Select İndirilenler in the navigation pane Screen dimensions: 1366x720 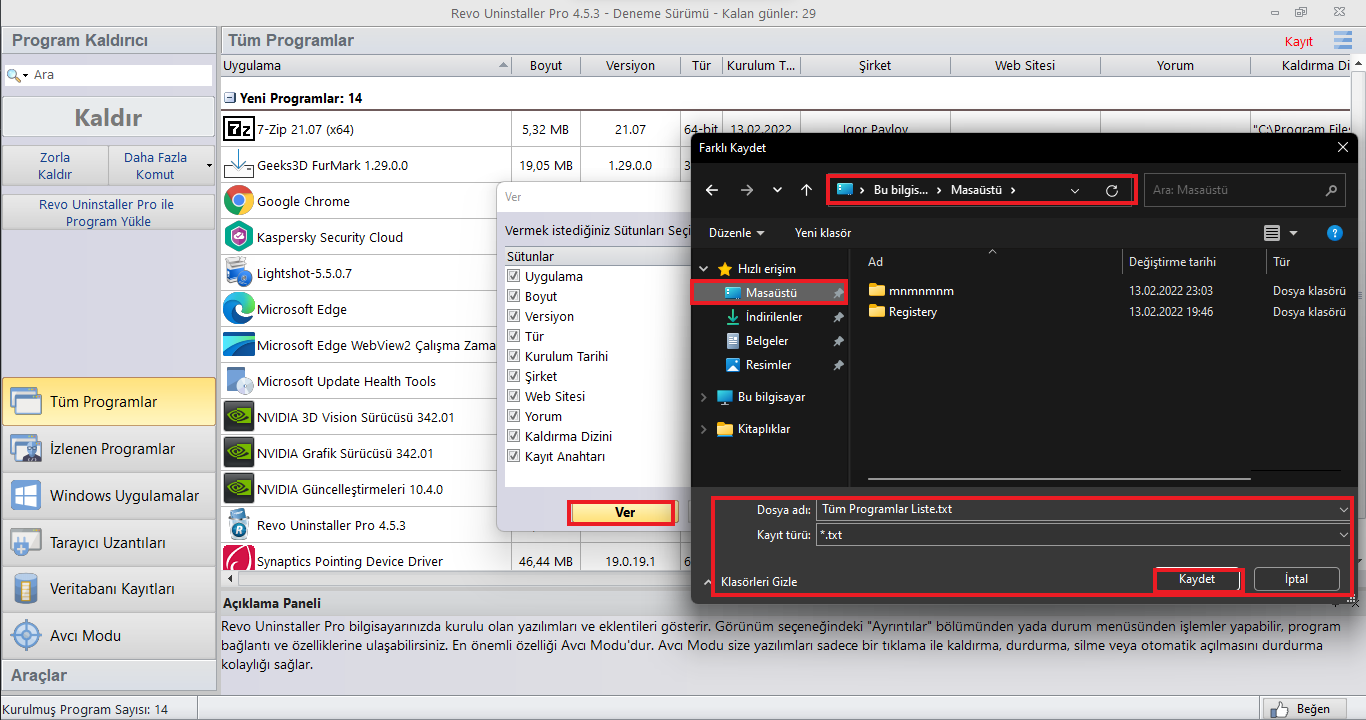point(773,317)
